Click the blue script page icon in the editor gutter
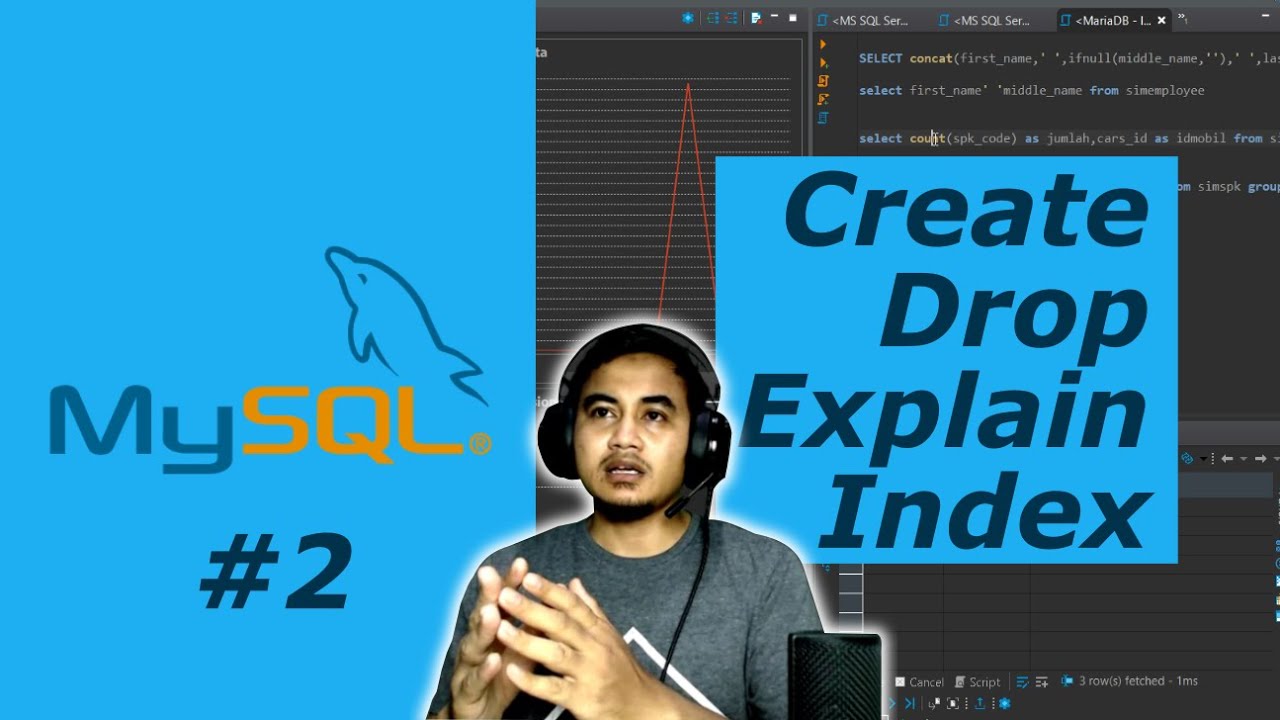 pos(823,117)
